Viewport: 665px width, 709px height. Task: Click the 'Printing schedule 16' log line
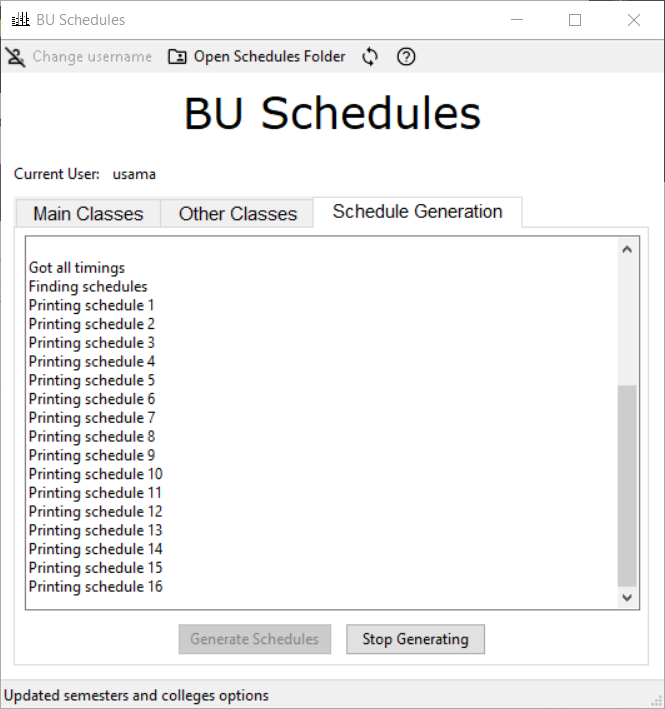[x=96, y=587]
